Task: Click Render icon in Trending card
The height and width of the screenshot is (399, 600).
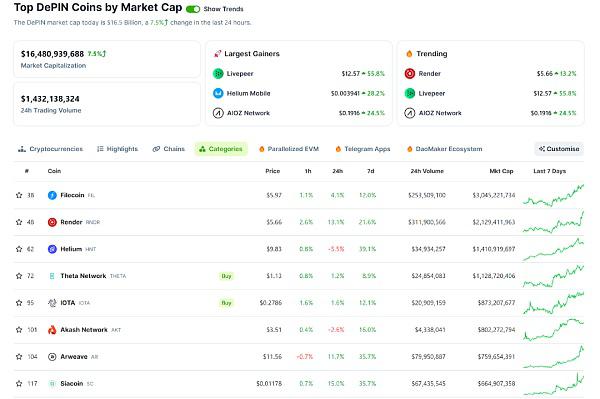Action: click(410, 73)
